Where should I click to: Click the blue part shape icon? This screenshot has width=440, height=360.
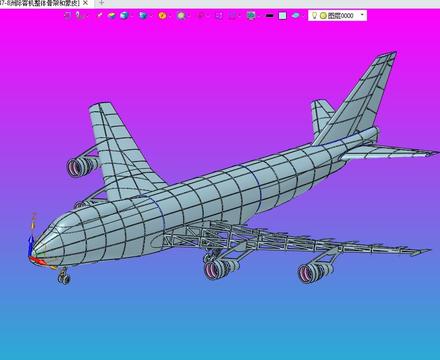click(x=143, y=15)
